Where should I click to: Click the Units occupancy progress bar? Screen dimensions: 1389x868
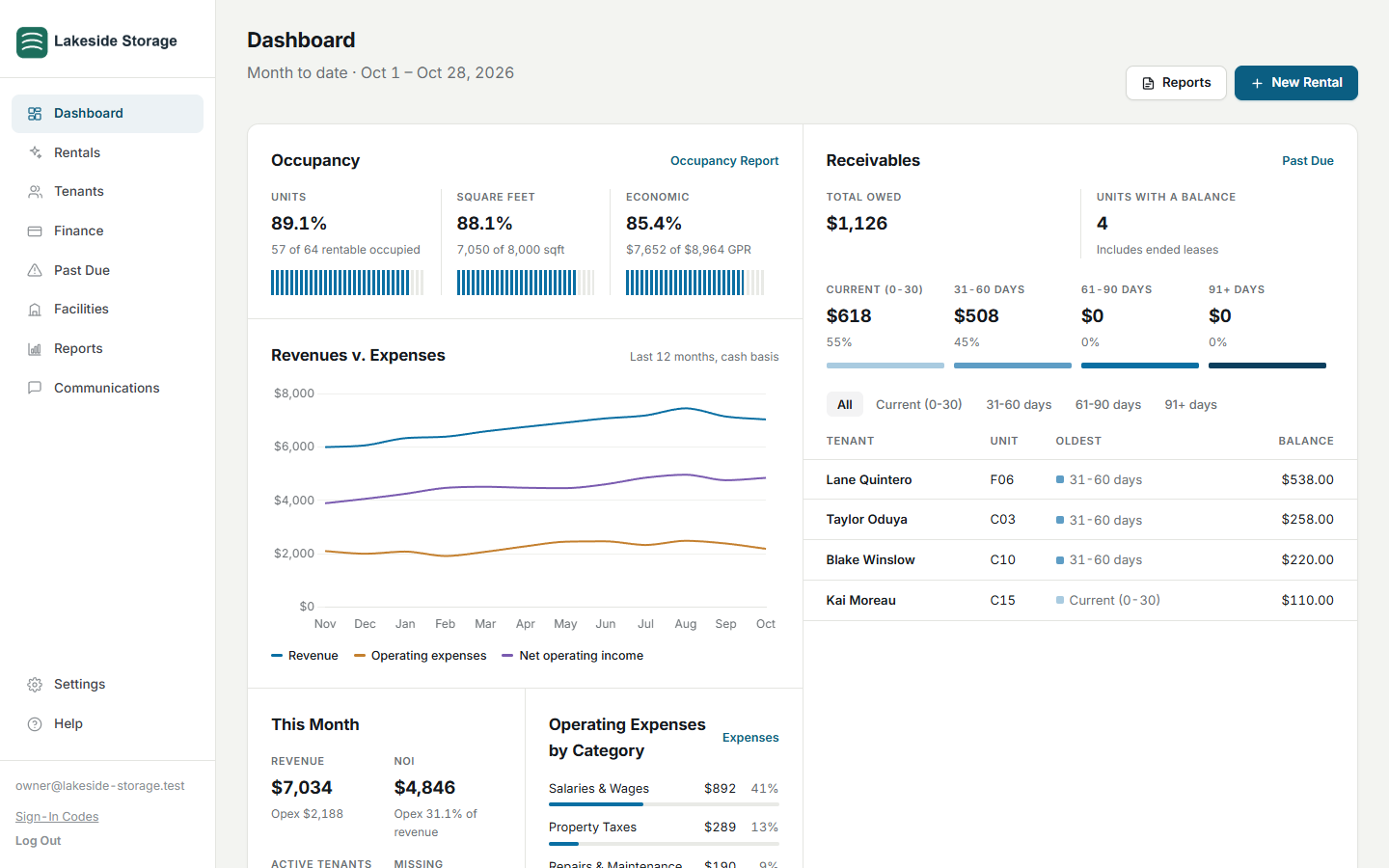click(x=347, y=283)
